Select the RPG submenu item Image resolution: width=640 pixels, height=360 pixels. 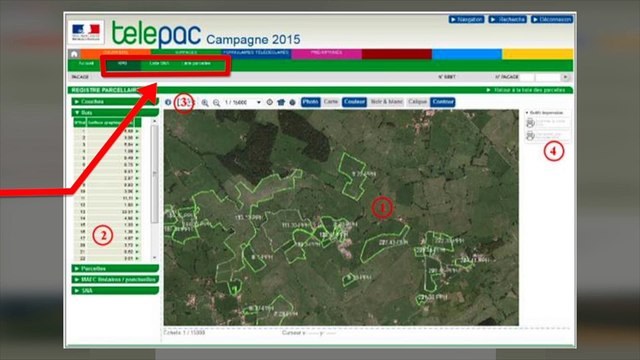pos(122,64)
